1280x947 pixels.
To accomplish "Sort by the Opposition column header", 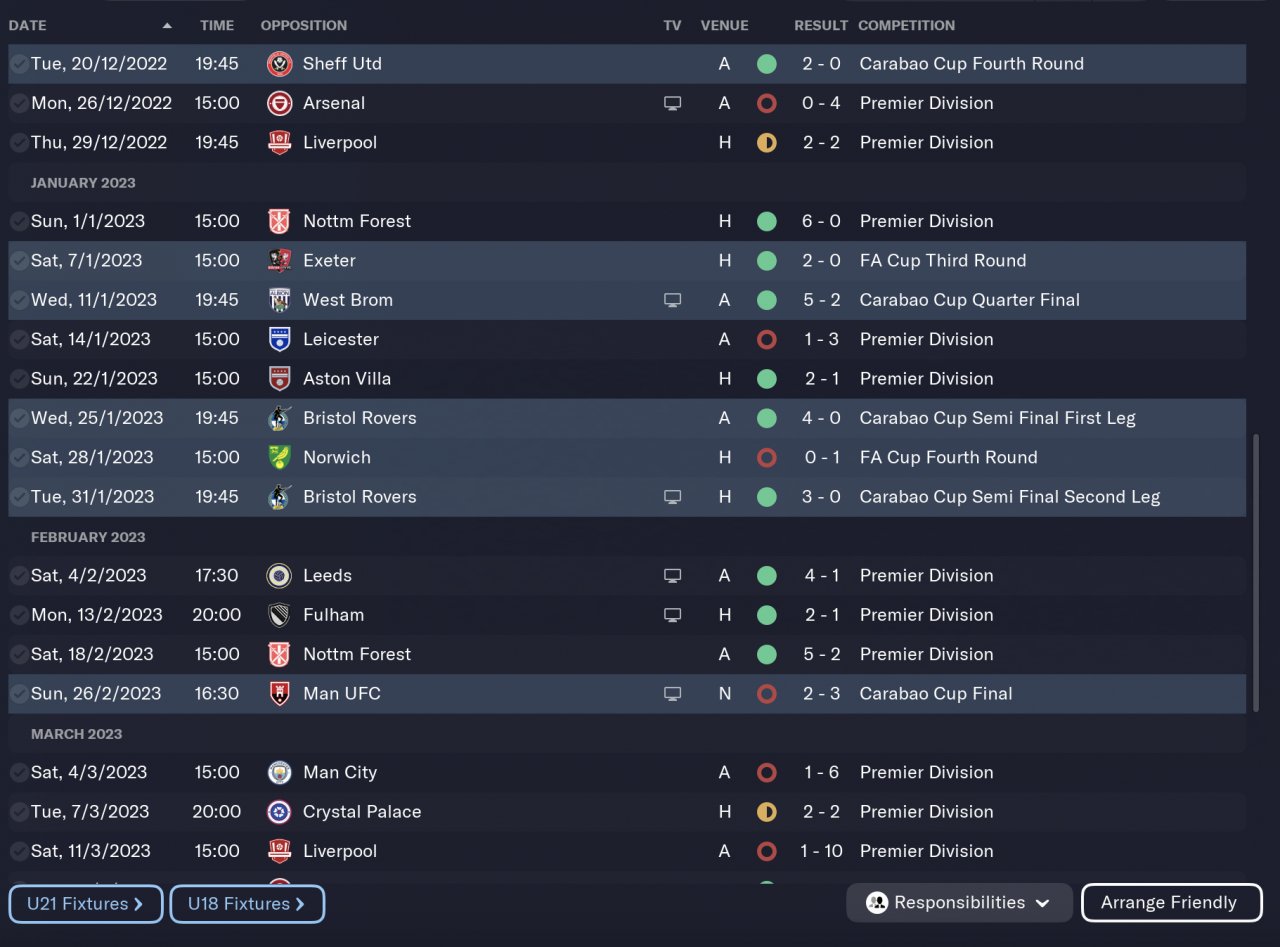I will pos(304,25).
